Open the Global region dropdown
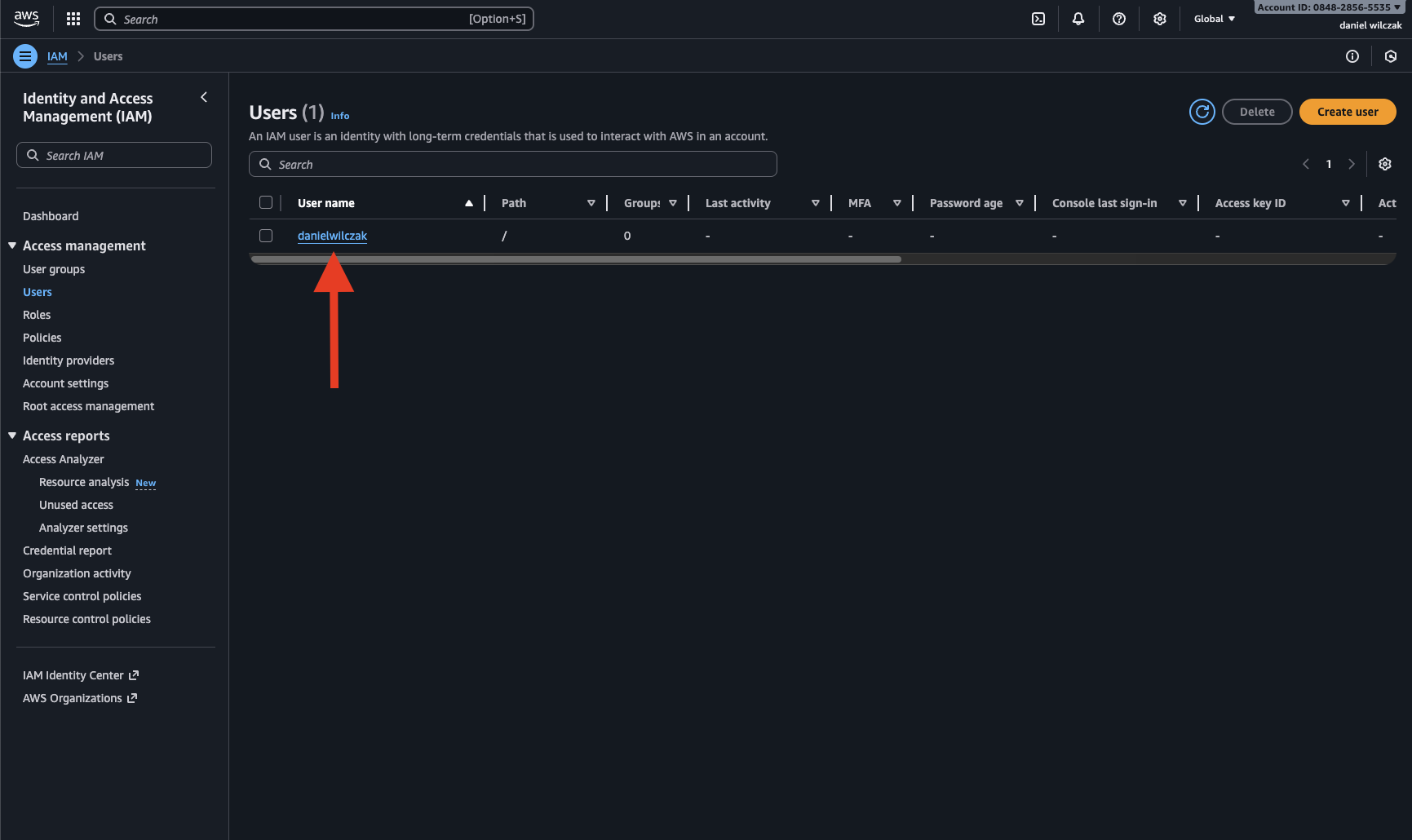This screenshot has width=1412, height=840. pyautogui.click(x=1214, y=19)
